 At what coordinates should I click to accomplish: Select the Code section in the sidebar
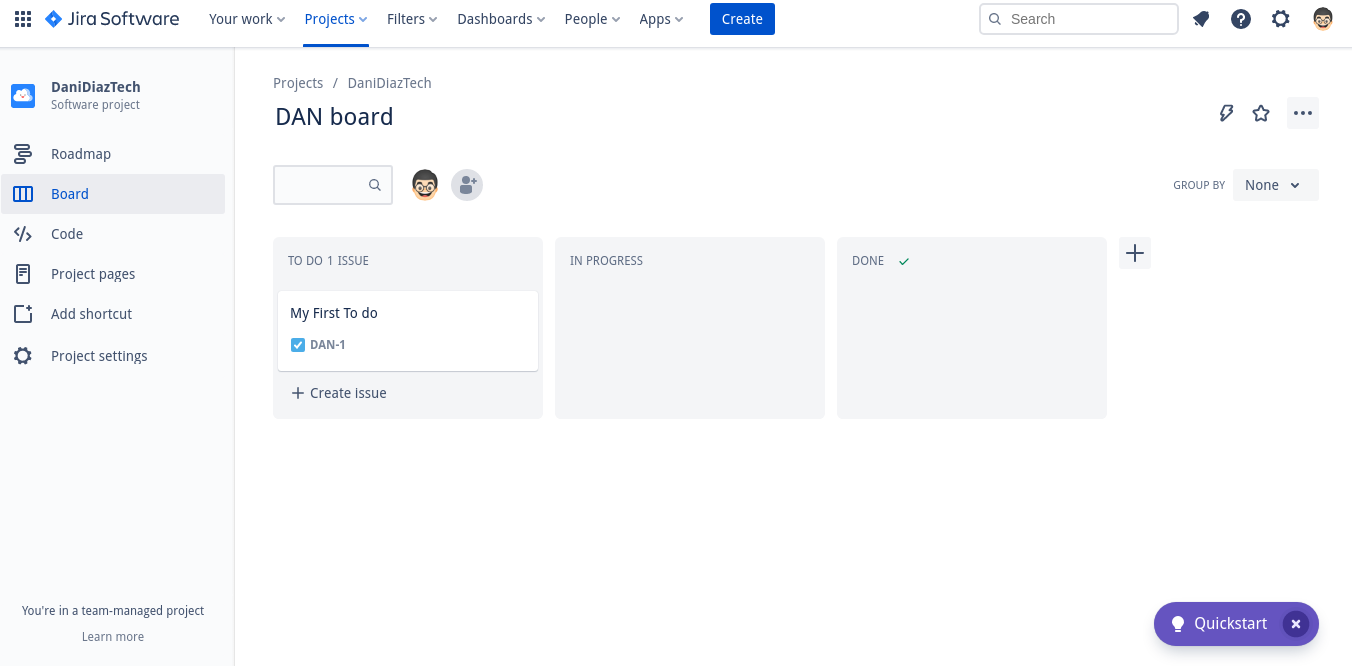point(66,233)
